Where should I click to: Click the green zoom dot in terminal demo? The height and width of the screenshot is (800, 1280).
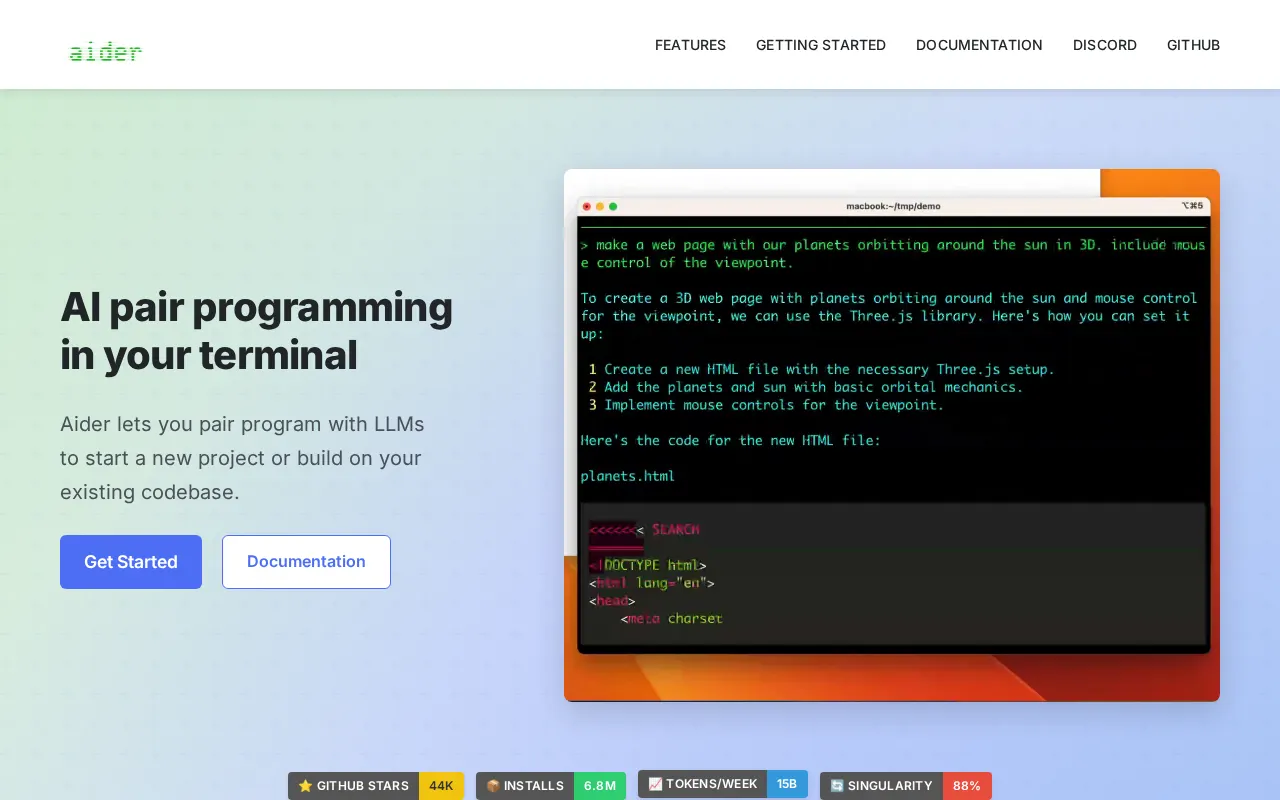coord(613,206)
